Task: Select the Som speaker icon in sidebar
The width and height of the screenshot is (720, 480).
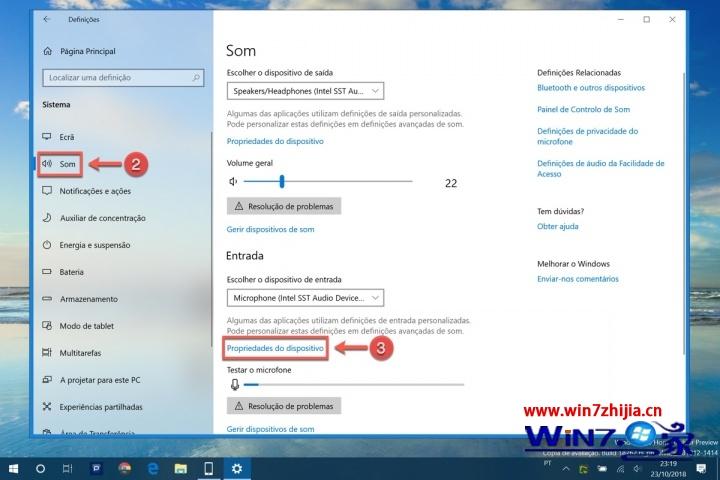Action: [47, 164]
